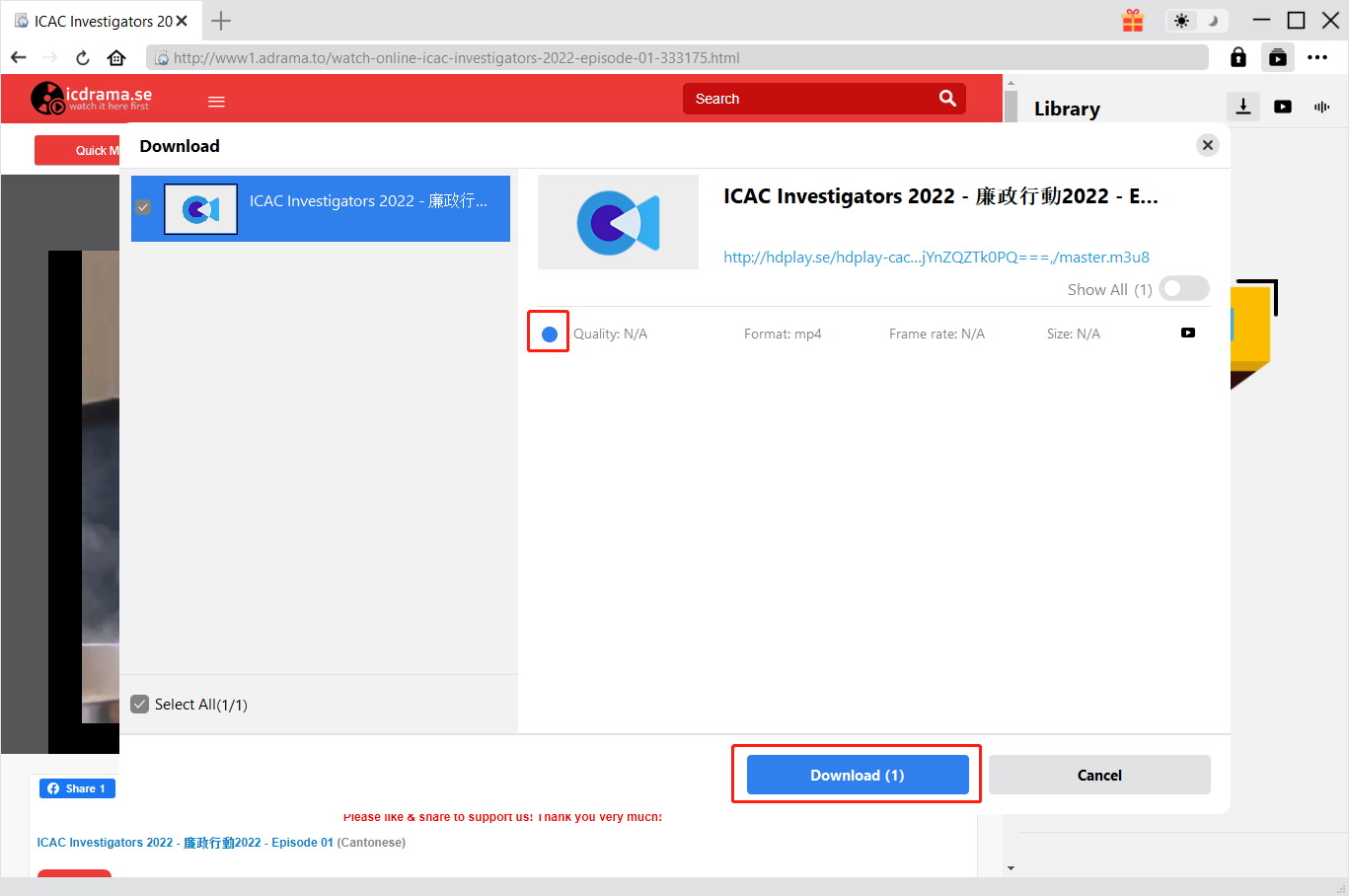Click the large video preview thumbnail
Image resolution: width=1349 pixels, height=896 pixels.
[x=618, y=222]
